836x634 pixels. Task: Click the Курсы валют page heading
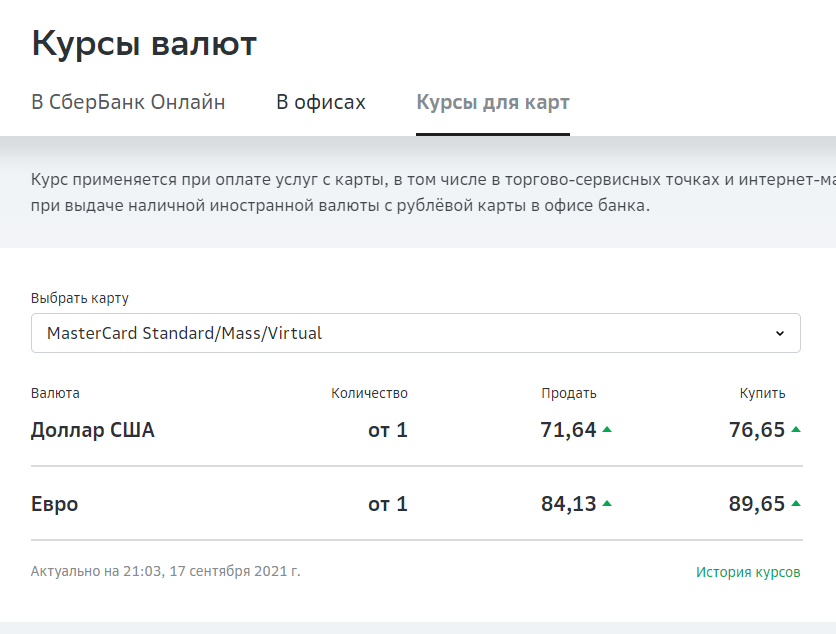pyautogui.click(x=145, y=44)
